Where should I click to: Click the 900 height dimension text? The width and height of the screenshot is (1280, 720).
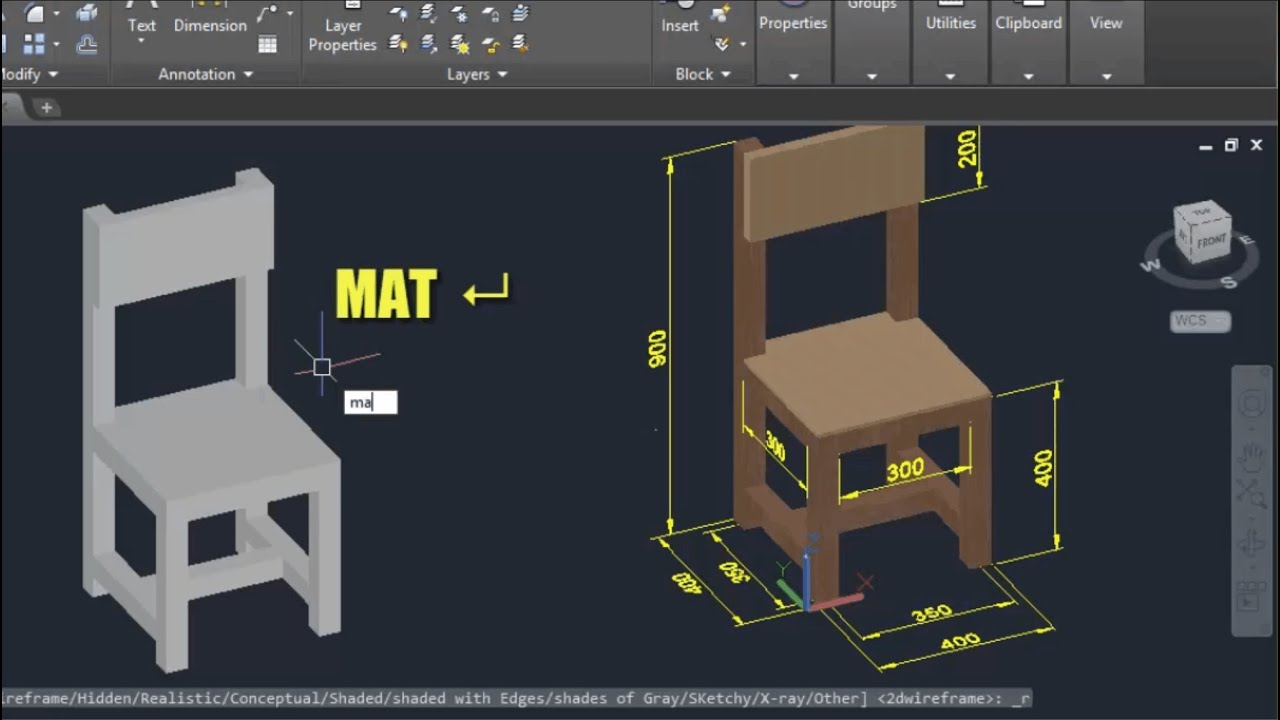point(658,349)
